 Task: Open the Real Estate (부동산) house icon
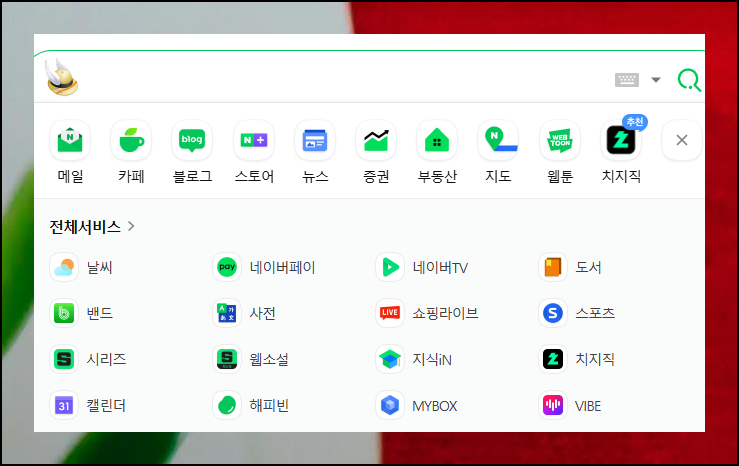(x=437, y=140)
